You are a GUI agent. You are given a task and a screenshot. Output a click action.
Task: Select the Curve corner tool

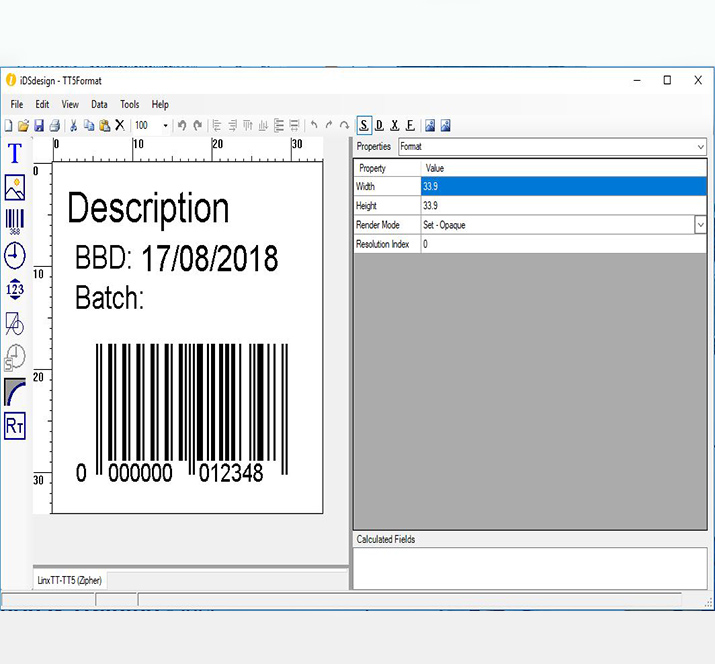pos(15,392)
